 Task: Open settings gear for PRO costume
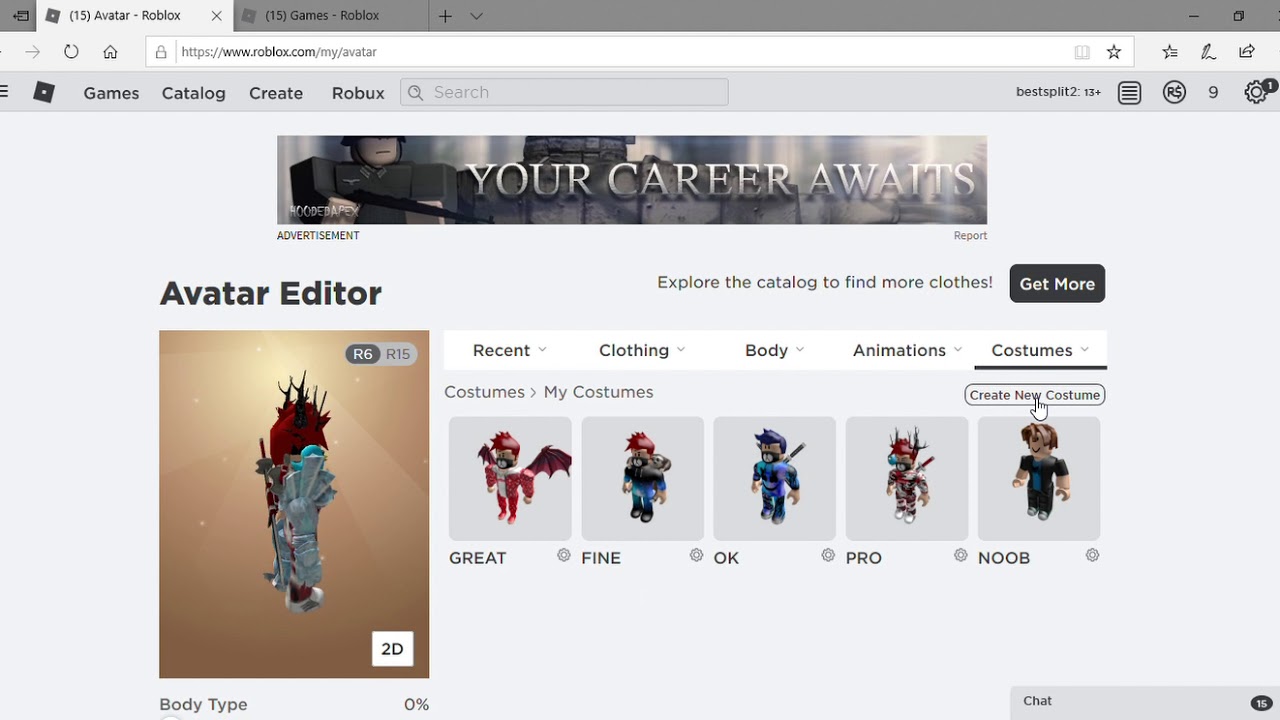click(x=960, y=555)
